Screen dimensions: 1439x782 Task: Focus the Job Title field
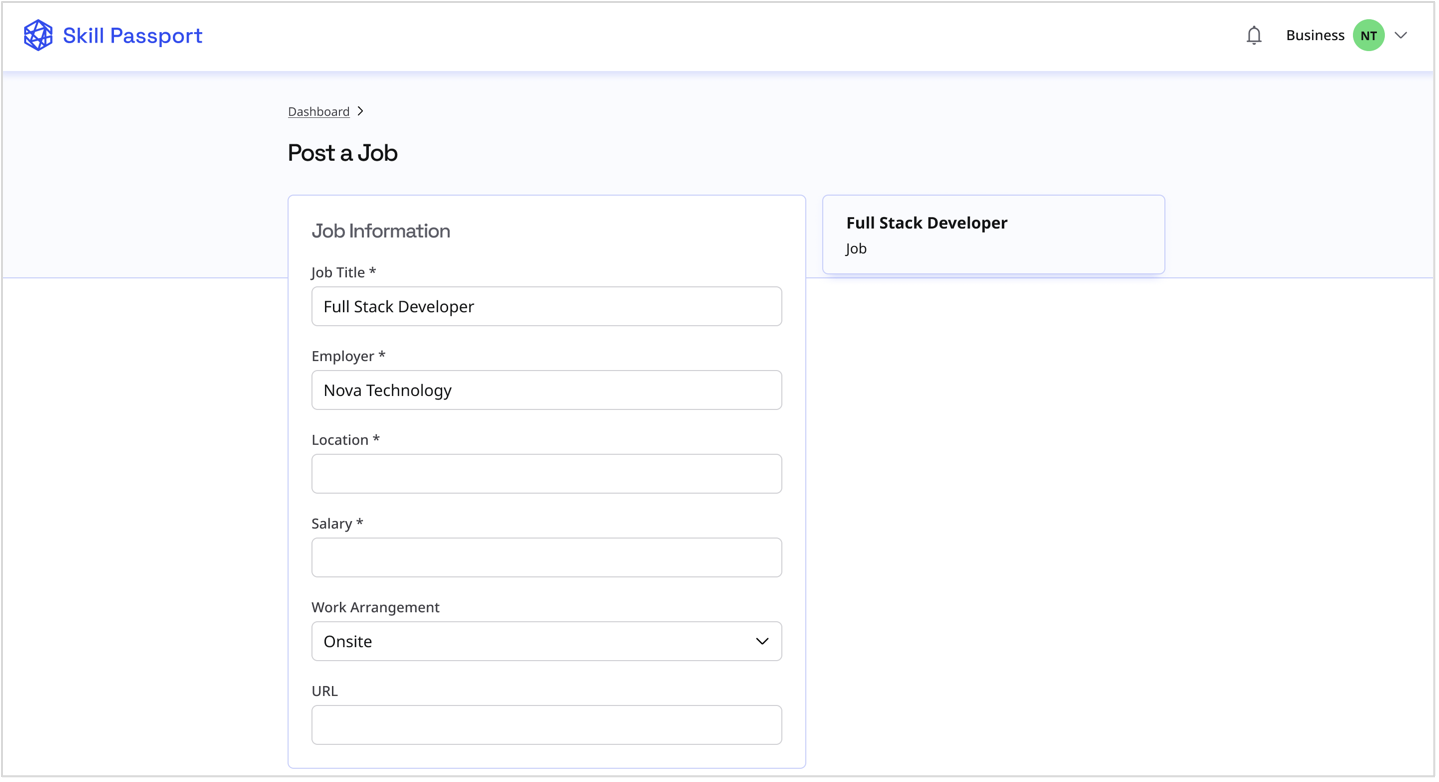pos(546,306)
